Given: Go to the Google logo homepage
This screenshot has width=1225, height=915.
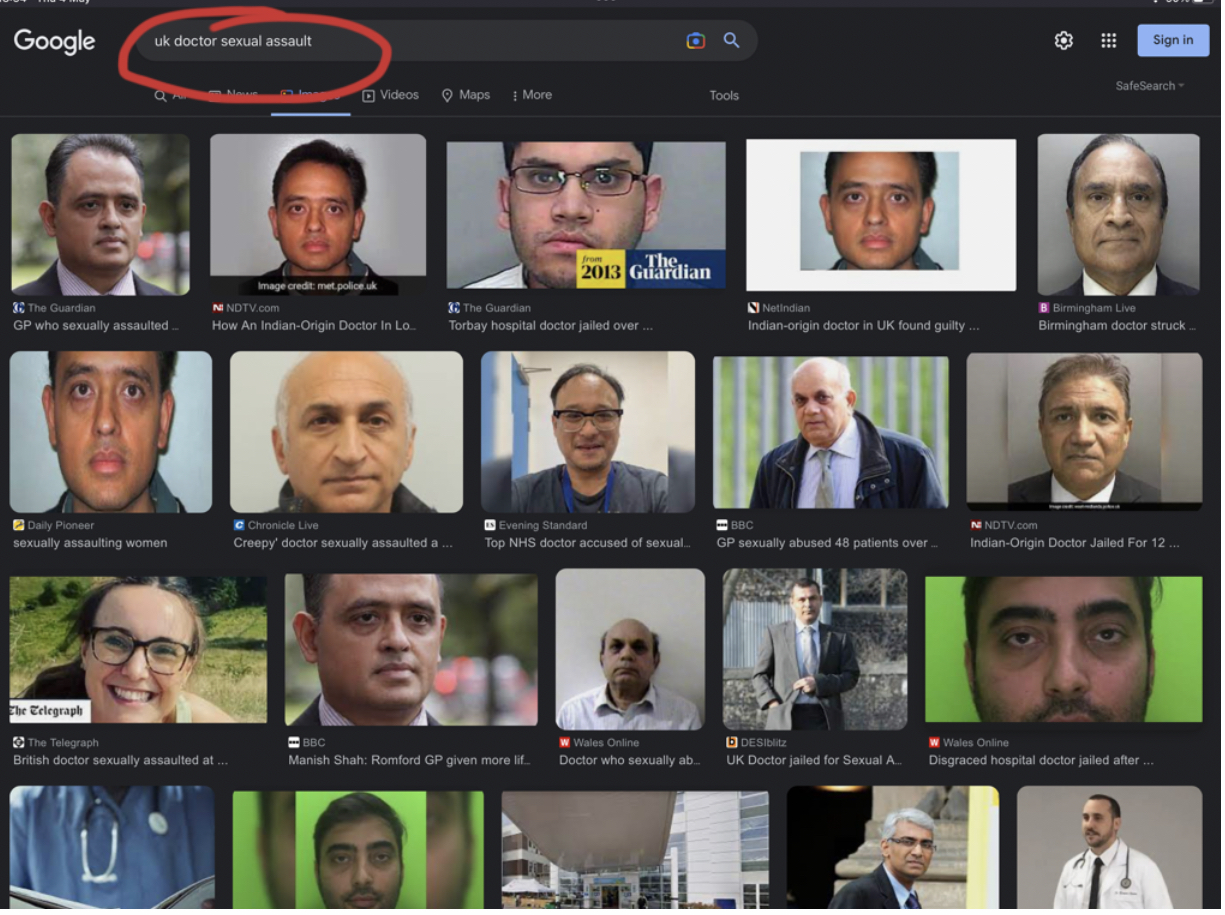Looking at the screenshot, I should click(x=54, y=41).
